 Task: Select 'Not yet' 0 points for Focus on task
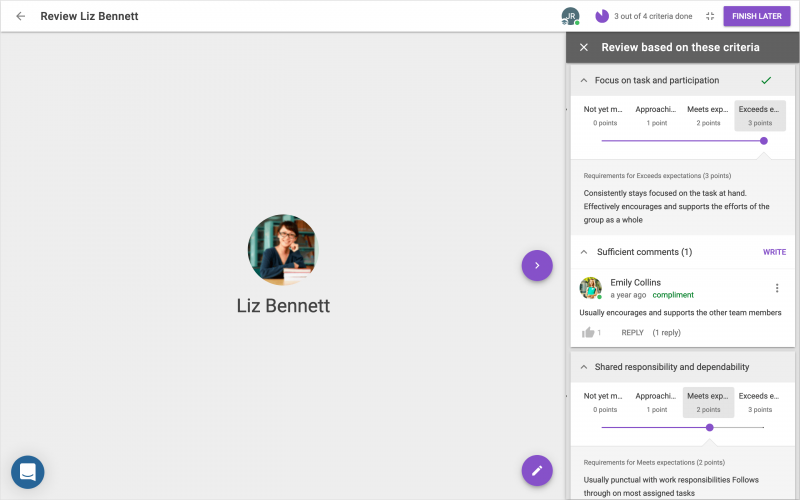pos(604,115)
